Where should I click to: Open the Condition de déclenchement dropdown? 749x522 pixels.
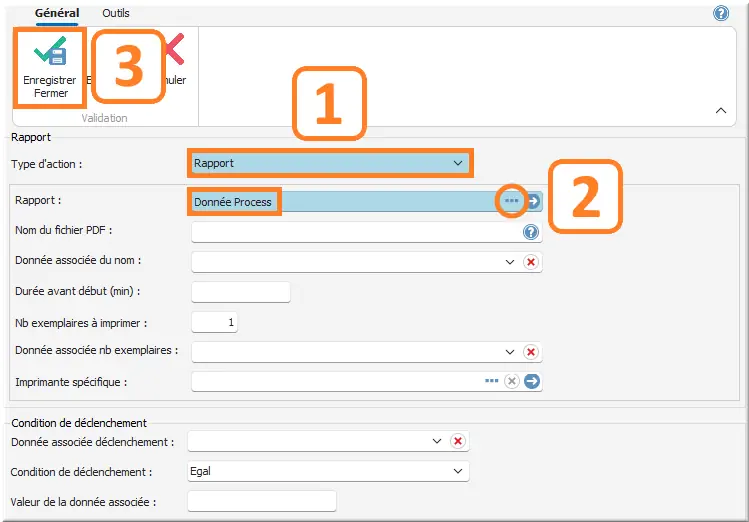coord(457,471)
